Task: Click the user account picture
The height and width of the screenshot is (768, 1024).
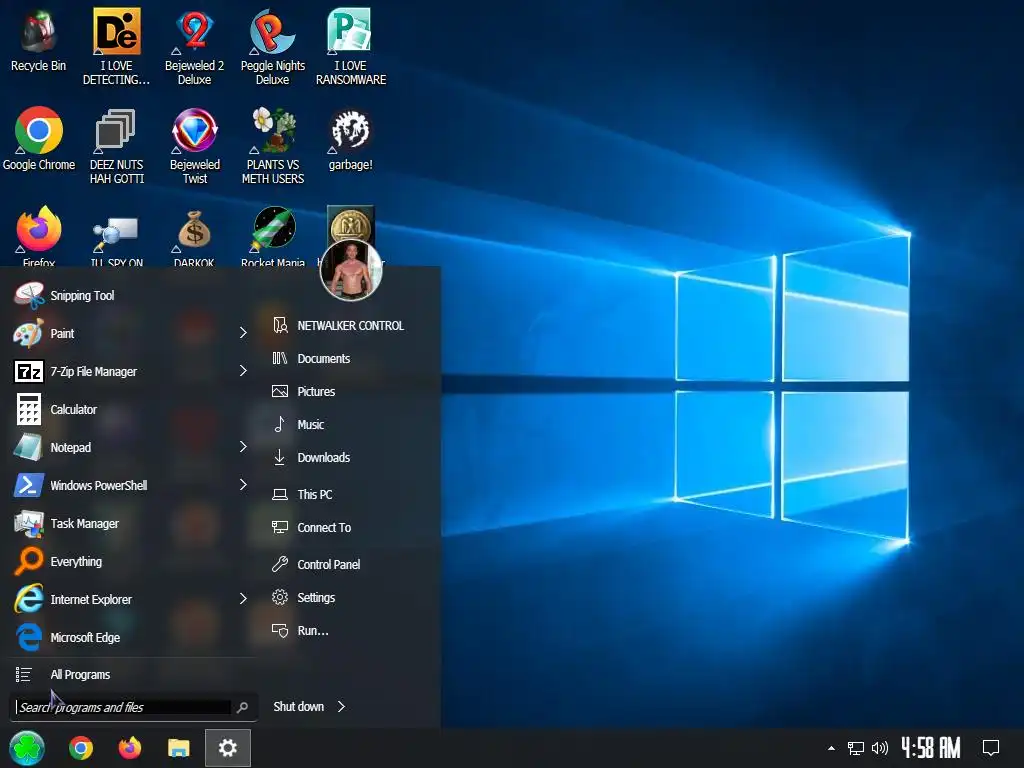Action: (351, 270)
